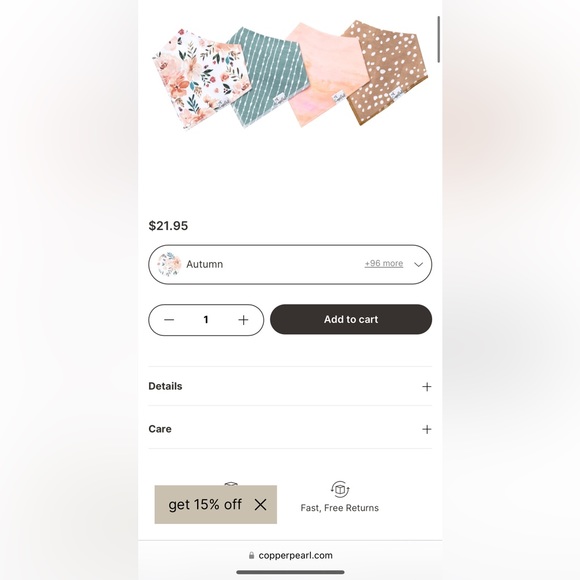Click the +96 more patterns link

(x=384, y=263)
